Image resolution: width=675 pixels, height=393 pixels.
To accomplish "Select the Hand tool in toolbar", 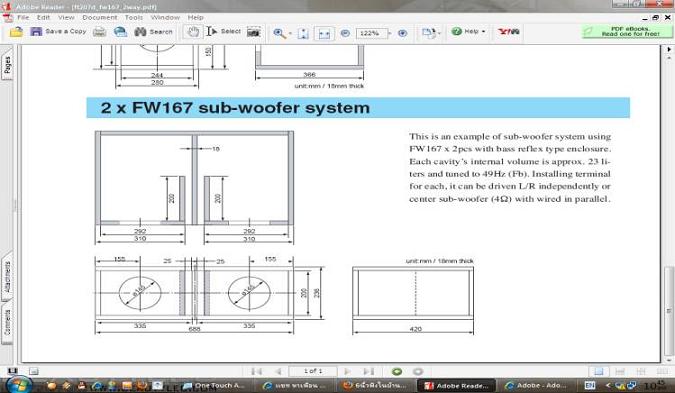I will coord(193,32).
